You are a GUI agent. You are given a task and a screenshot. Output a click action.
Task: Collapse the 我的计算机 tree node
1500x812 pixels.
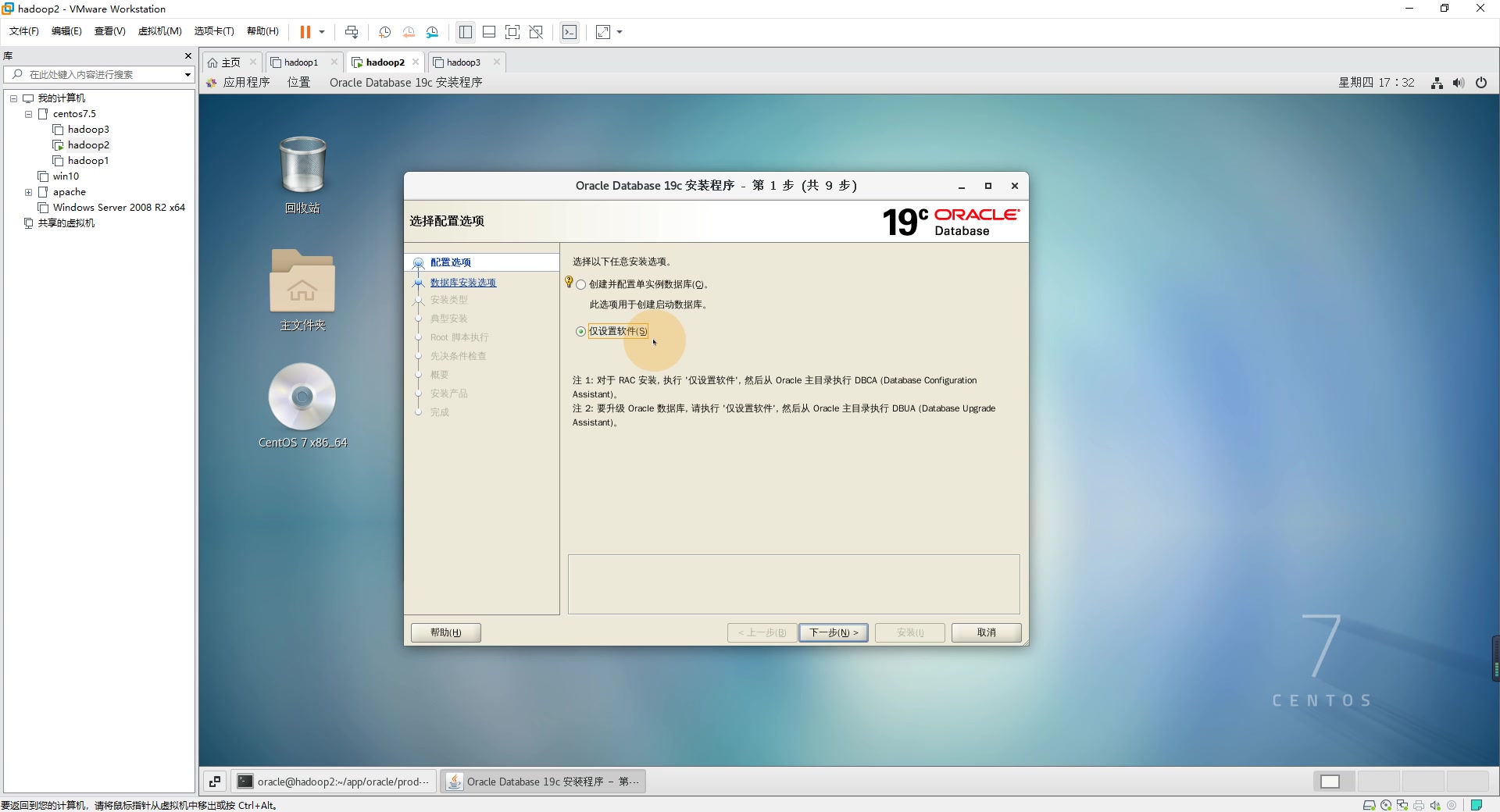[13, 98]
